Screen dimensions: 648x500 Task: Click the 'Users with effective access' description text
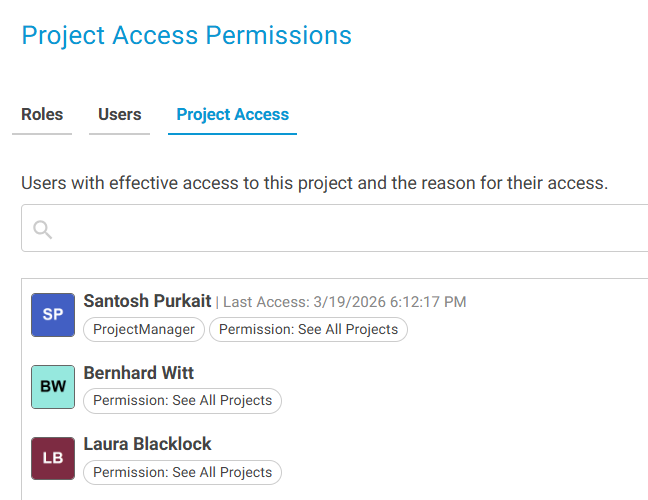(314, 183)
